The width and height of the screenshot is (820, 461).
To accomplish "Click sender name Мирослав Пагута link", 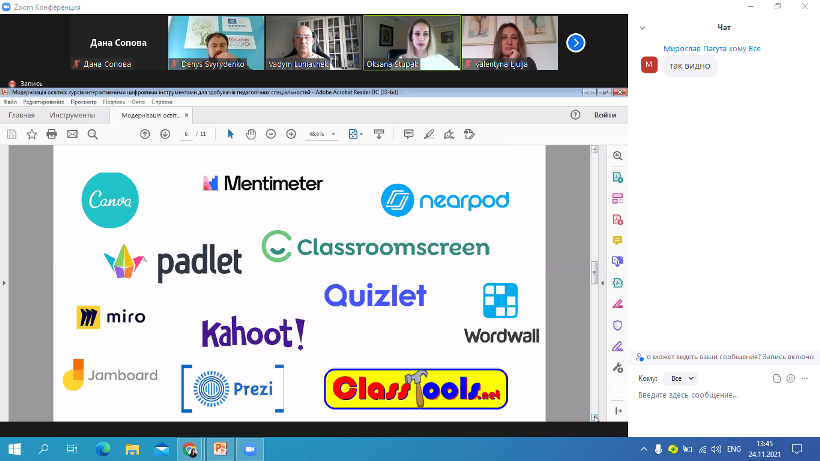I will [x=694, y=49].
